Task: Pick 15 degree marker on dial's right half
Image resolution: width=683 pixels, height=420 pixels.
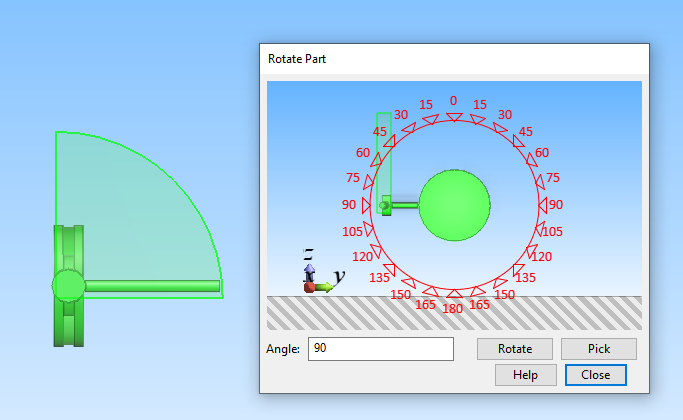Action: (477, 119)
